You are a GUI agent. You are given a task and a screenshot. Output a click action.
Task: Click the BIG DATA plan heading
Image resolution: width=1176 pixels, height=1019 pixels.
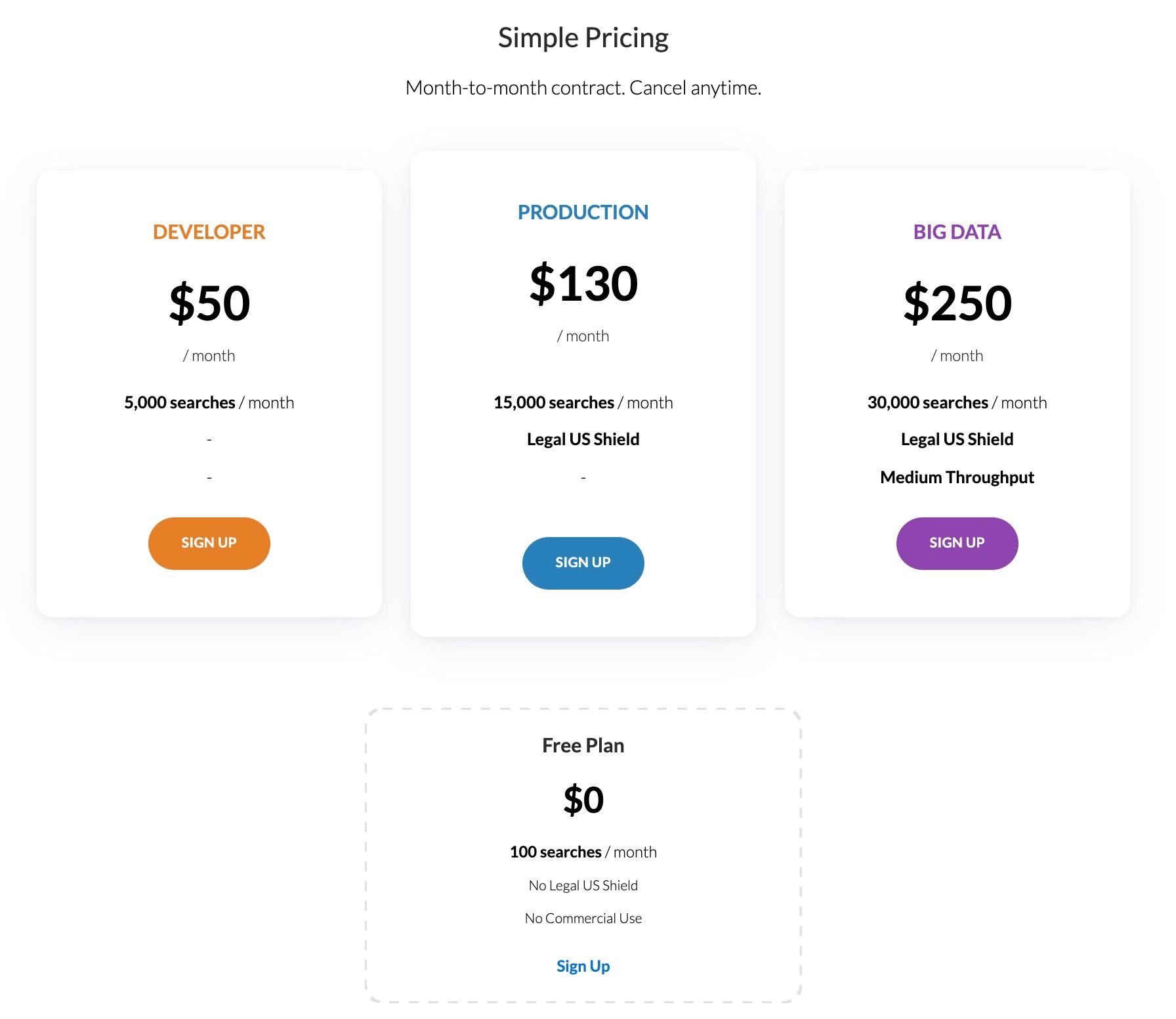(x=957, y=232)
